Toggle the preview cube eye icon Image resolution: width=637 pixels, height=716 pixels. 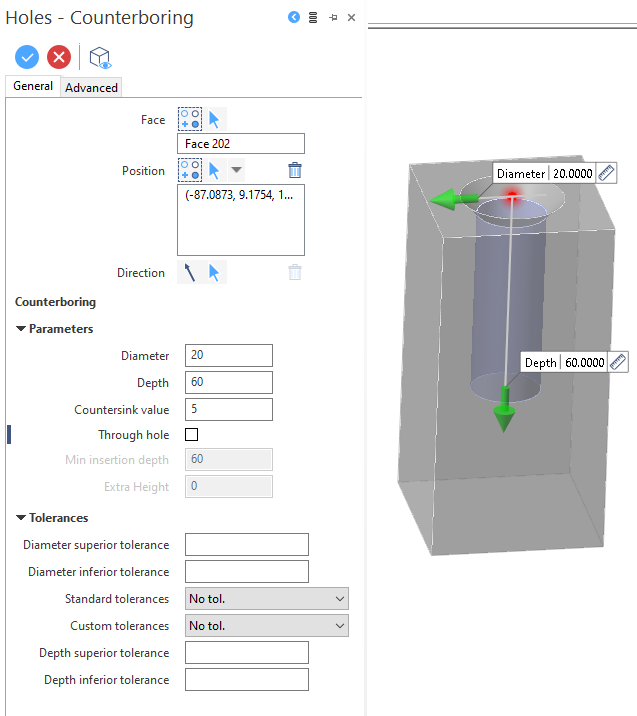pos(100,58)
